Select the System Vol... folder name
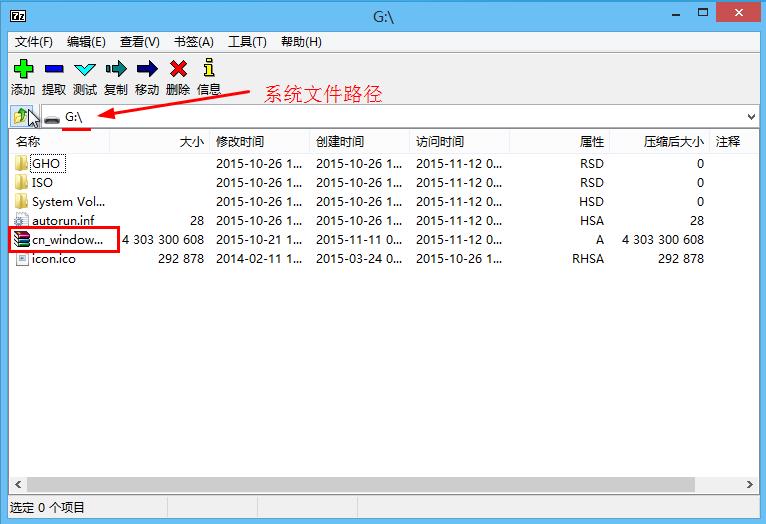This screenshot has height=524, width=766. tap(68, 201)
